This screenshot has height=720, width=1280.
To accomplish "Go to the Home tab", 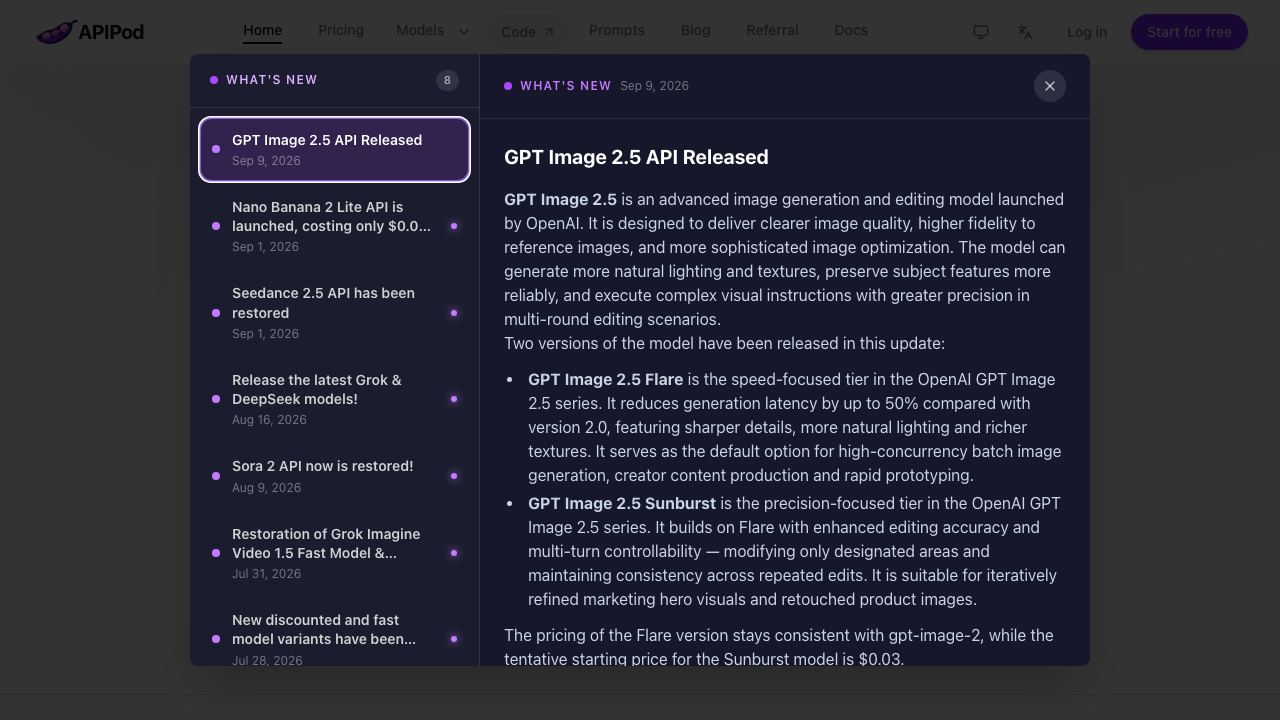I will pyautogui.click(x=263, y=31).
